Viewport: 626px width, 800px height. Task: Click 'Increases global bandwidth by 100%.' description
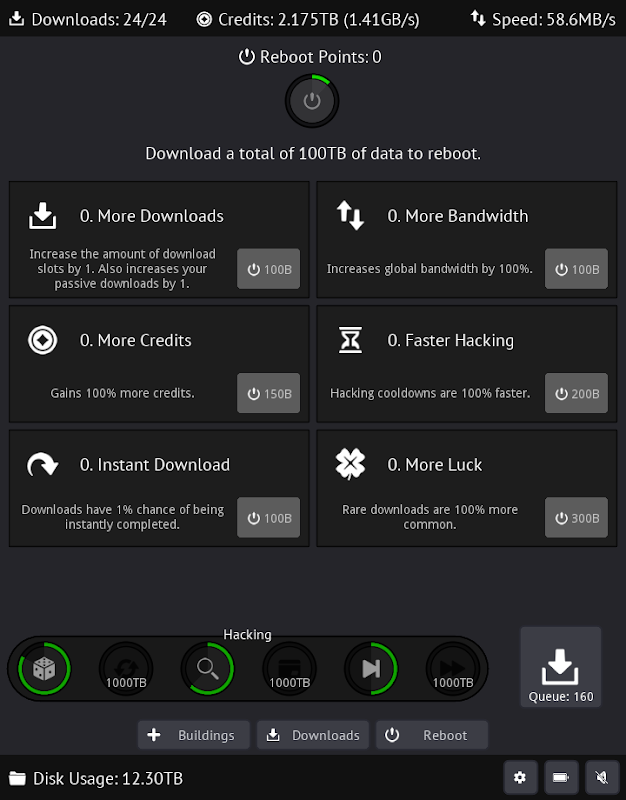pos(430,269)
